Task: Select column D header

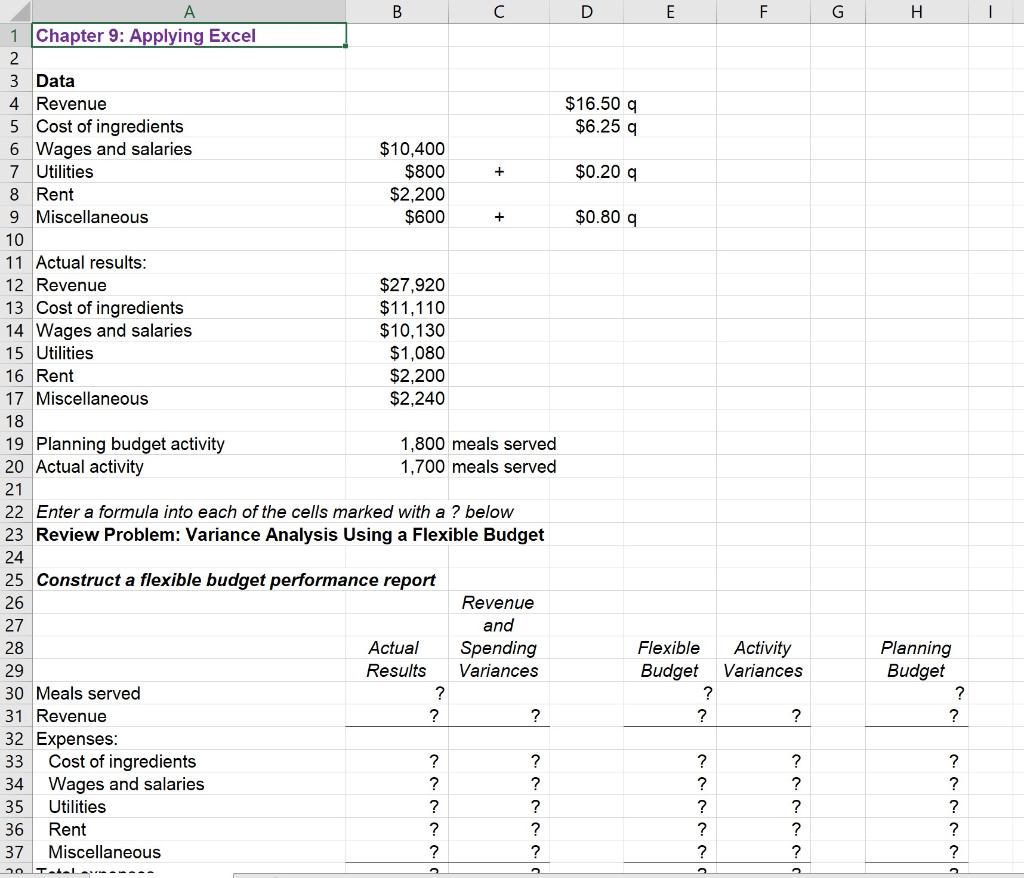Action: 586,11
